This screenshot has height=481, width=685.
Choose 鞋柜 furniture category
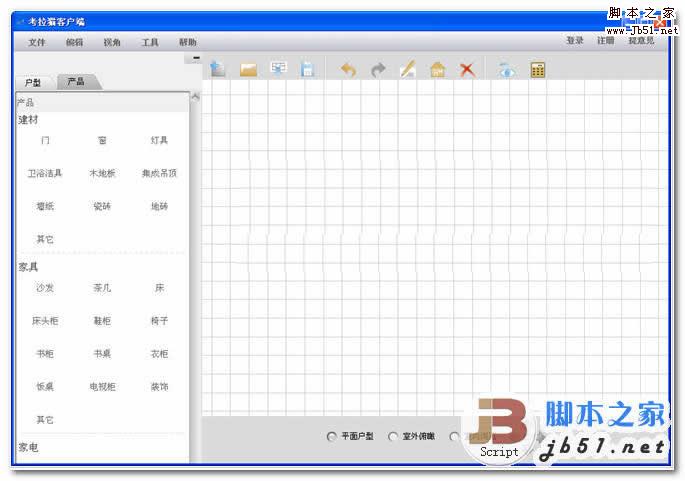(x=102, y=321)
